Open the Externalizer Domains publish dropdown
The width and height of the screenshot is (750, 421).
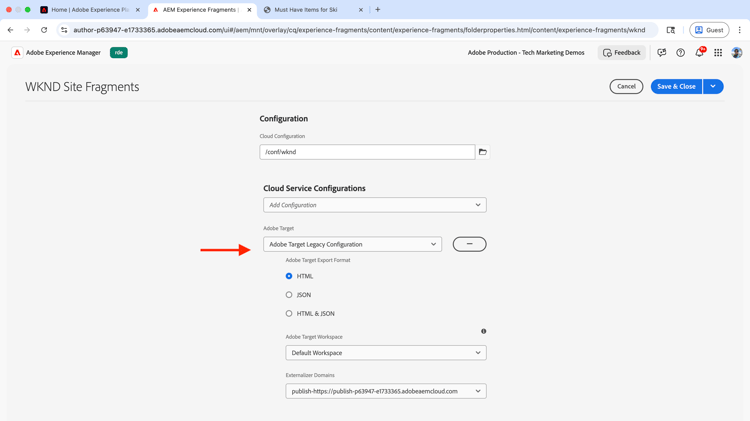click(x=386, y=391)
